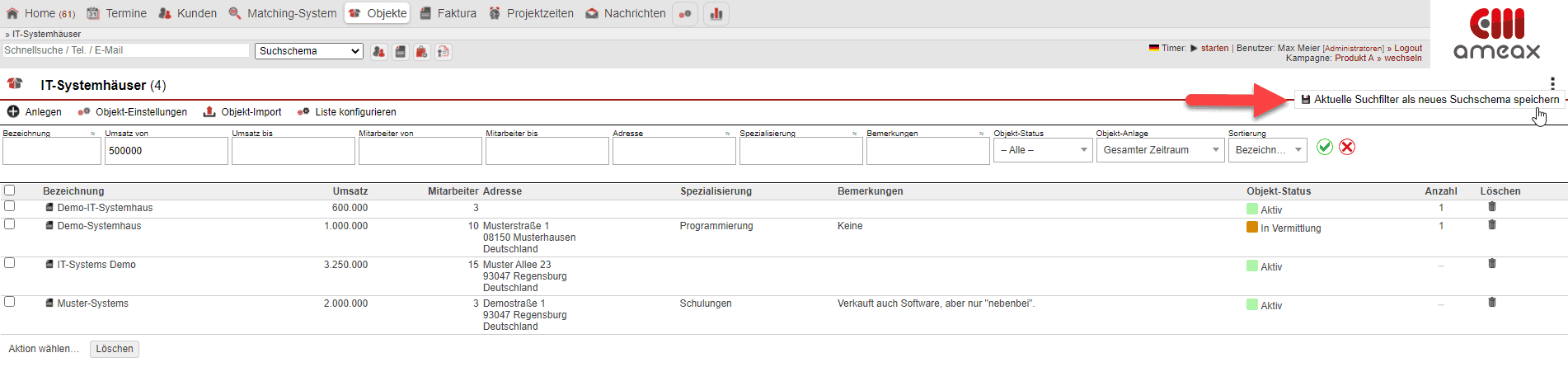Open the Faktura menu tab
Image resolution: width=1568 pixels, height=367 pixels.
448,13
